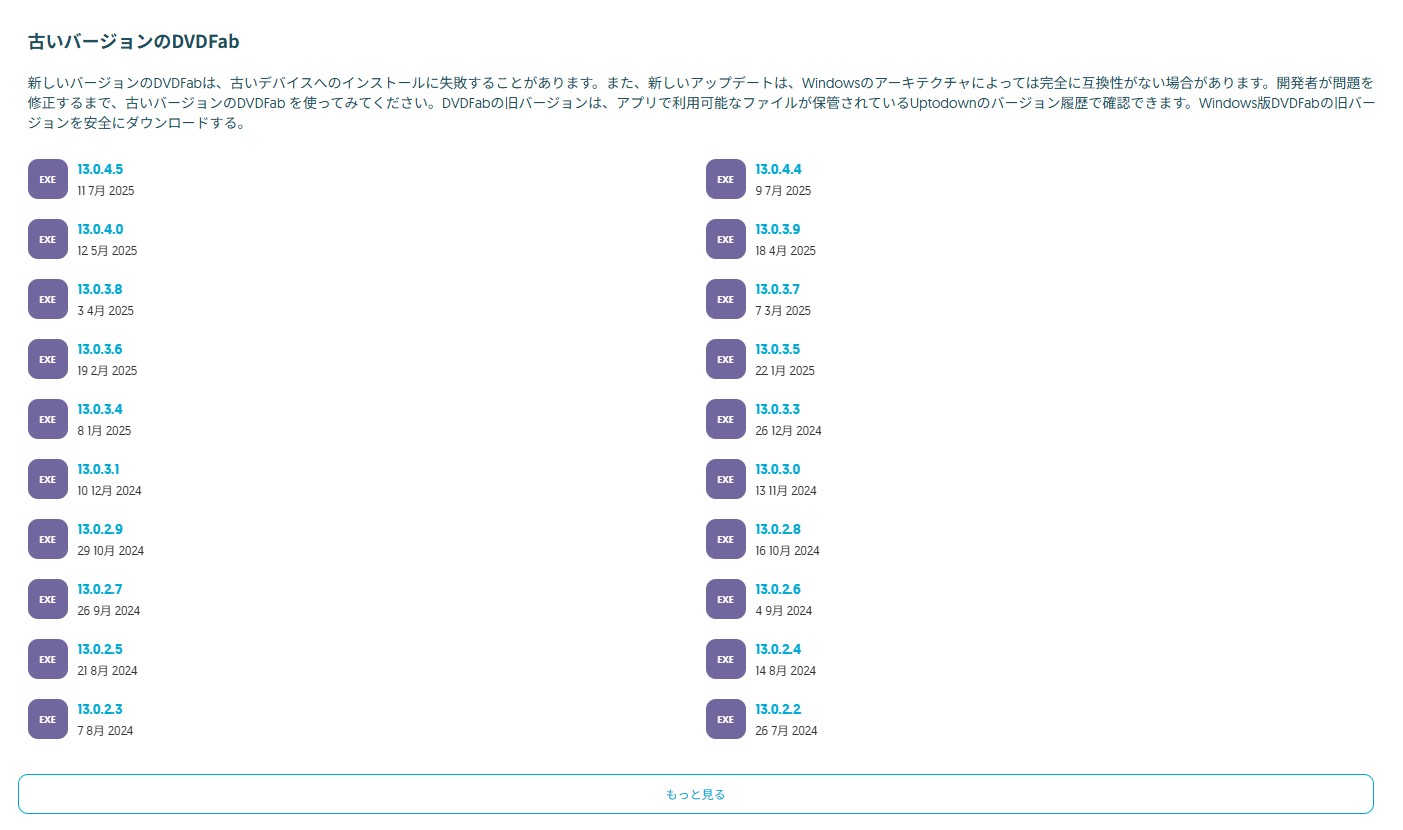Follow the 13.0.2.5 version link

click(100, 650)
